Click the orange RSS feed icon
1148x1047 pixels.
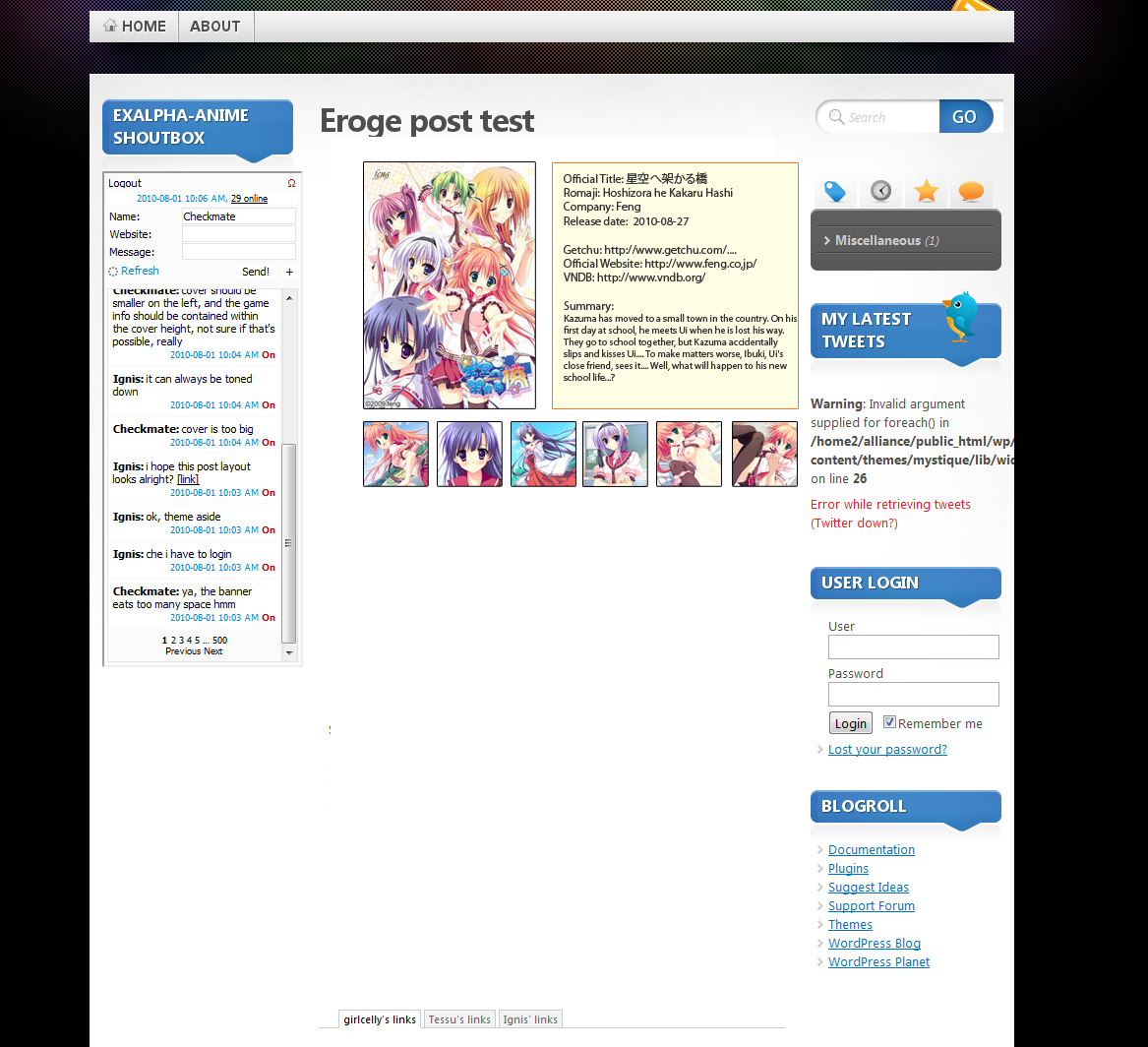pos(978,6)
